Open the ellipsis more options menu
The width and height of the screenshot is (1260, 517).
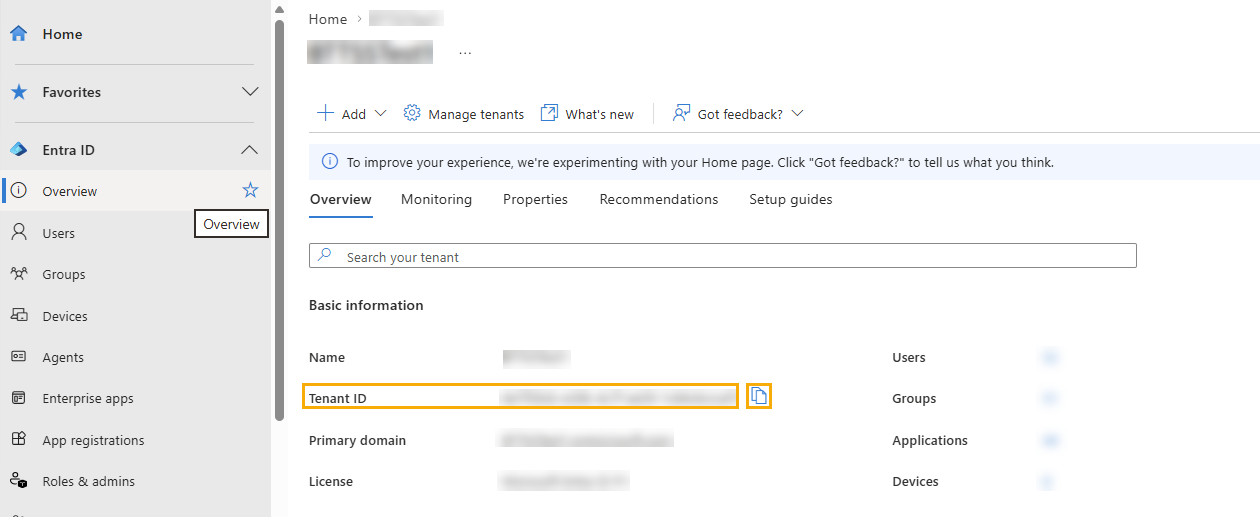click(465, 52)
